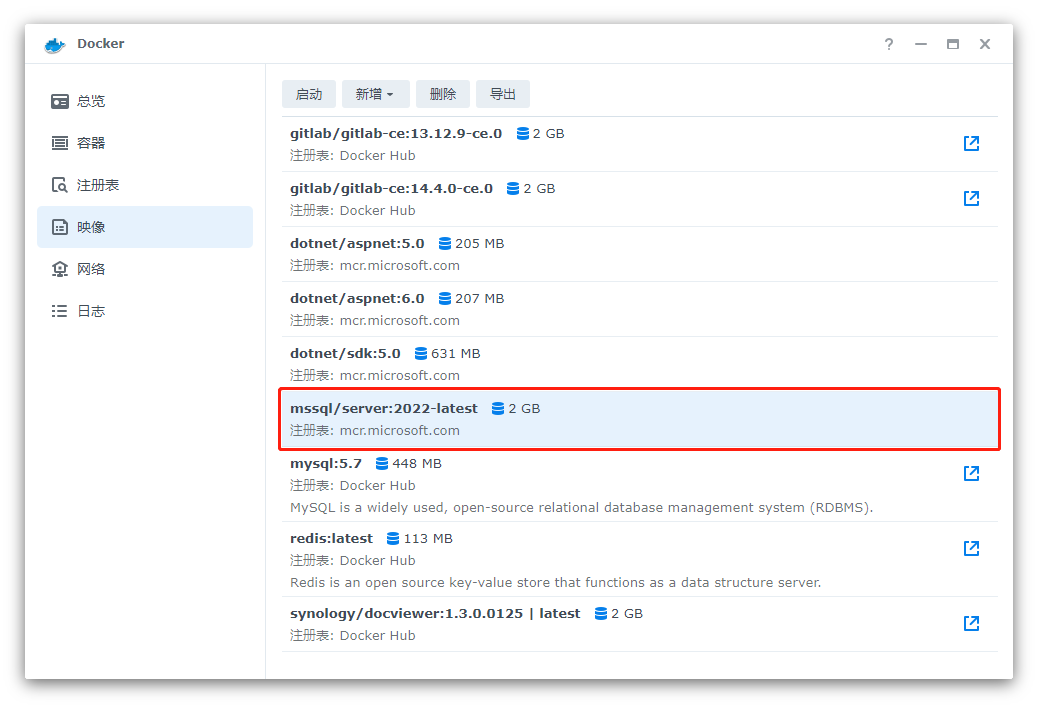1051x713 pixels.
Task: Maximize the Docker window
Action: pos(952,44)
